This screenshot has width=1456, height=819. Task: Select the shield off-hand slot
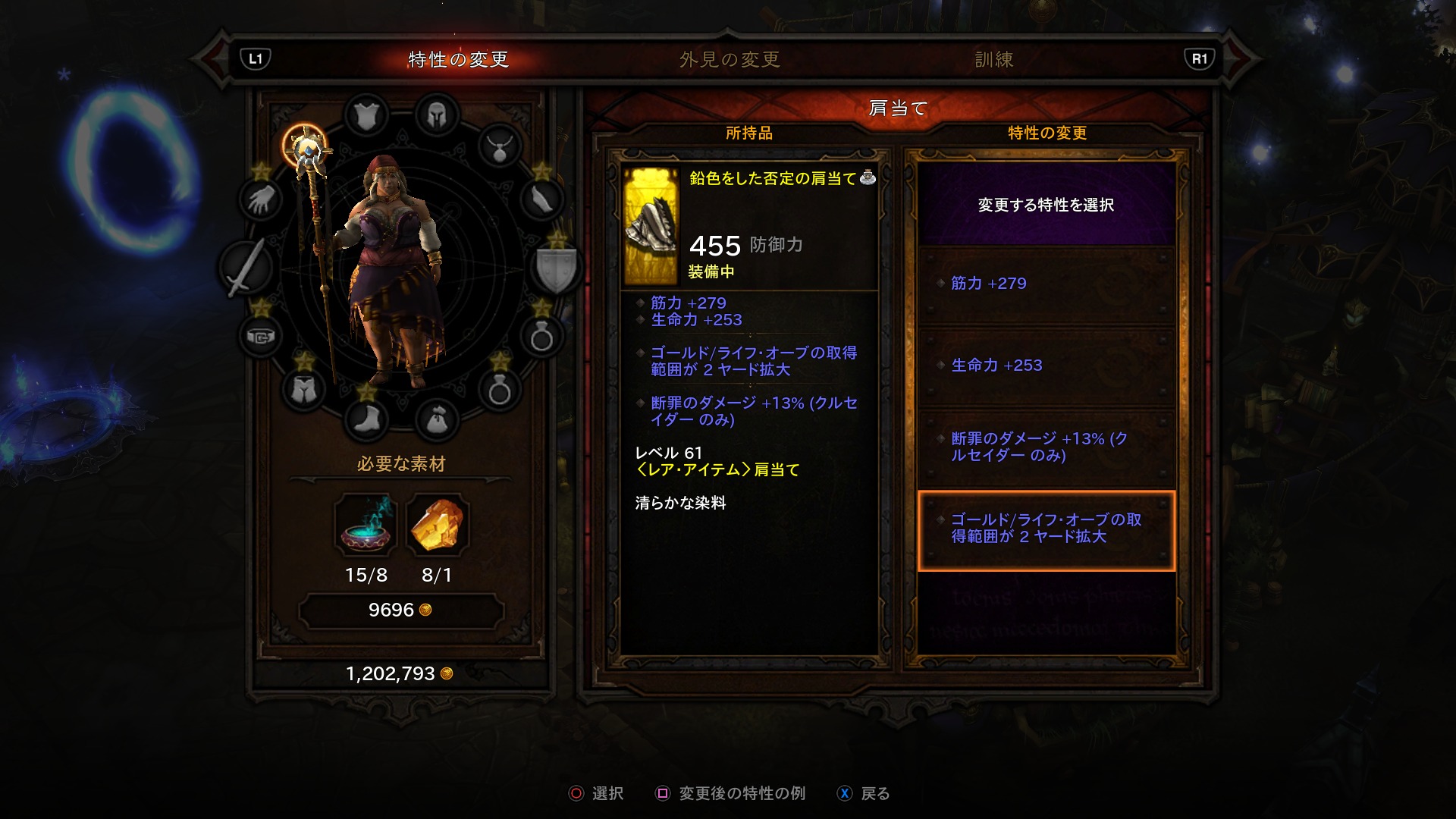pos(556,267)
